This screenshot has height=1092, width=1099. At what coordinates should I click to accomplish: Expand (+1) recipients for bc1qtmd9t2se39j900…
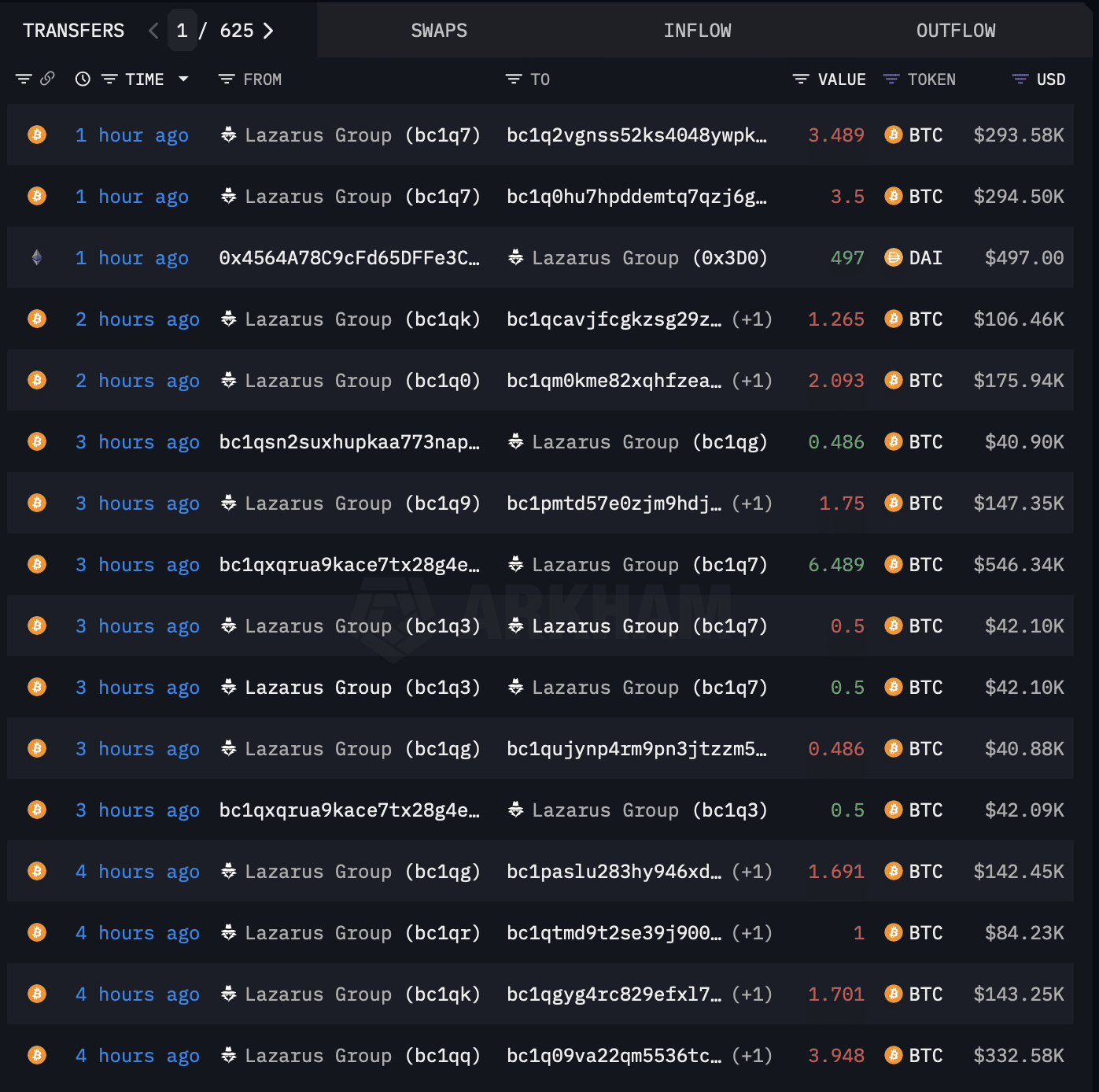[x=751, y=933]
